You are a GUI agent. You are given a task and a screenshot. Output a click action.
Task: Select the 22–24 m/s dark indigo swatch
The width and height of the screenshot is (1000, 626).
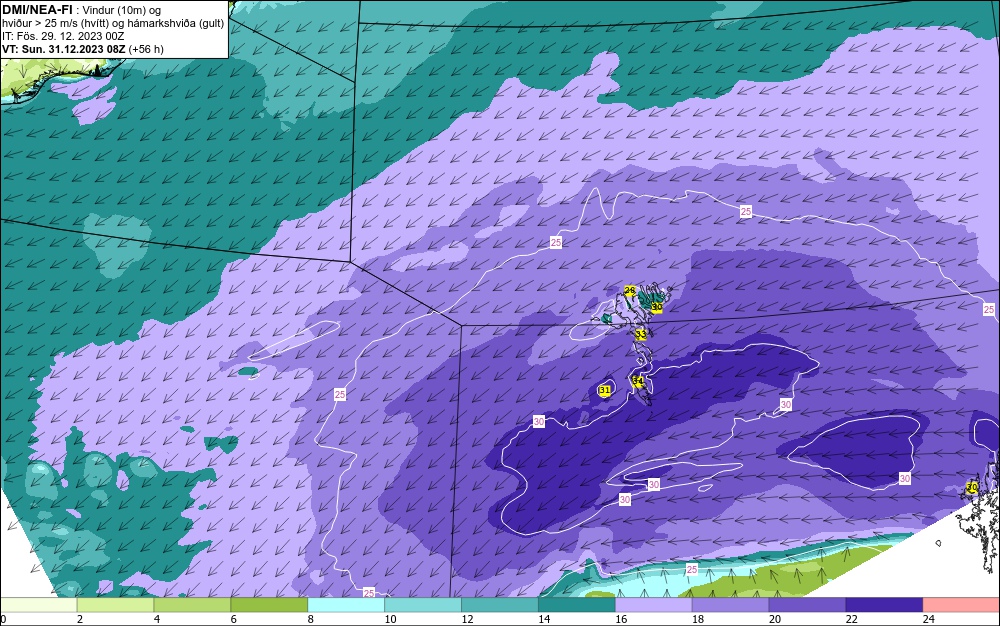[x=884, y=605]
